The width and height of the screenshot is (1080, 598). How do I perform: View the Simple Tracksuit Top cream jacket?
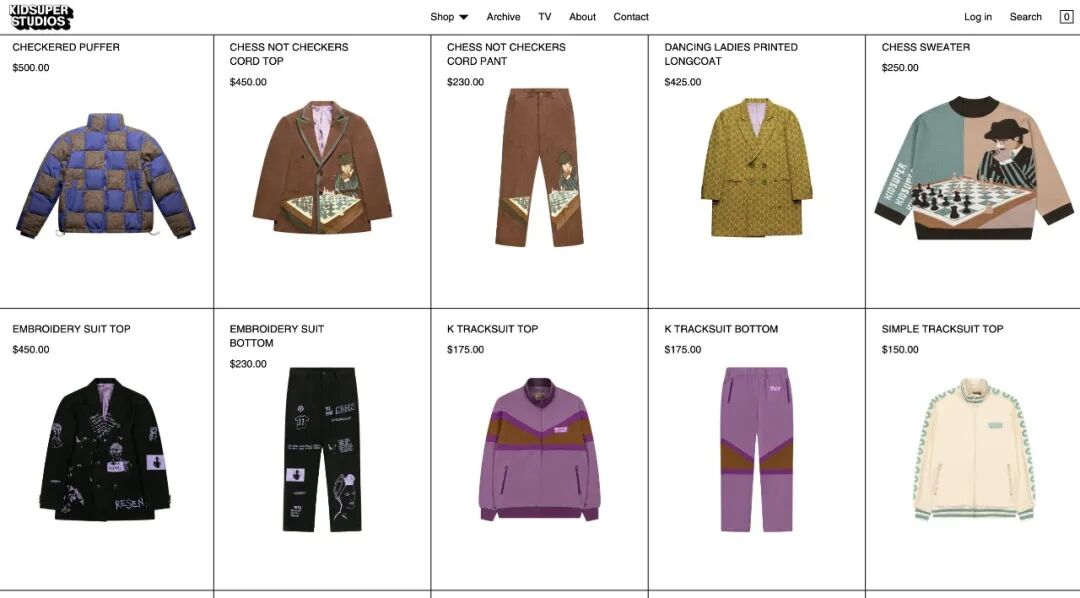tap(974, 449)
